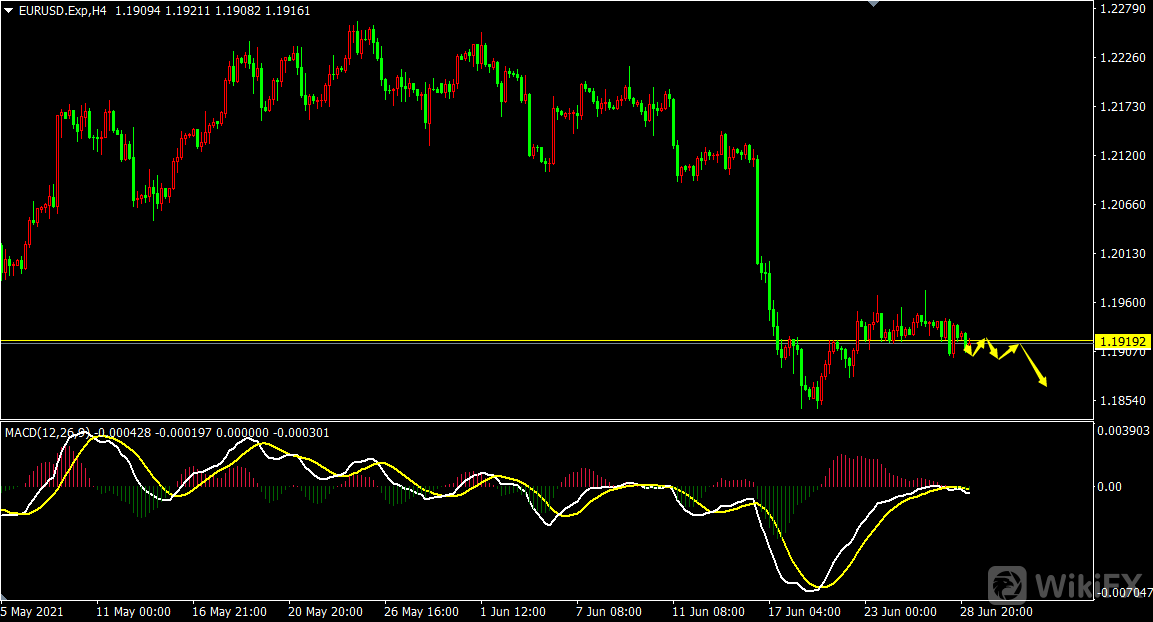This screenshot has width=1153, height=622.
Task: Click the final long downward yellow arrow
Action: 1034,366
